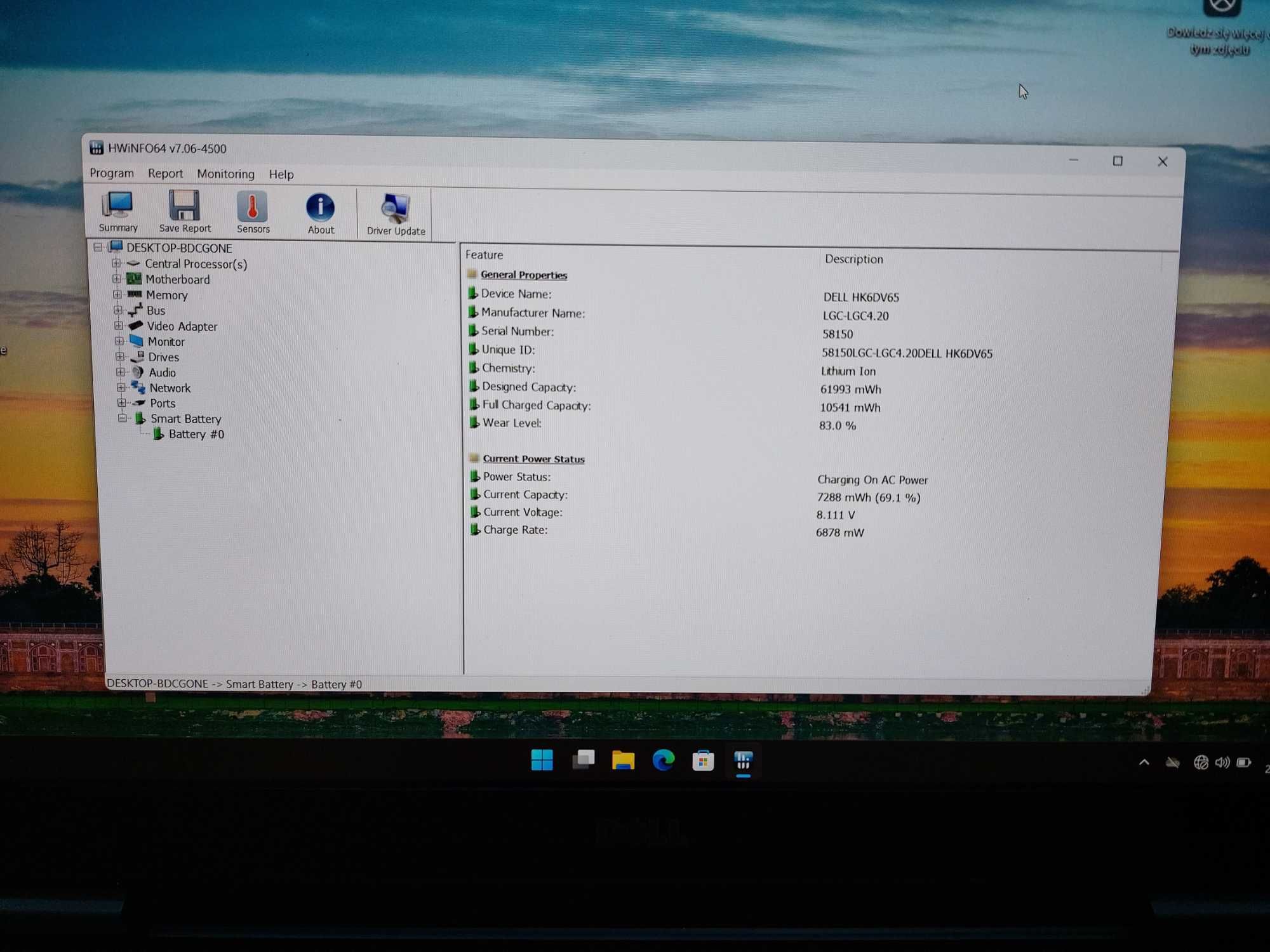The height and width of the screenshot is (952, 1270).
Task: Select the Smart Battery green icon
Action: 141,418
